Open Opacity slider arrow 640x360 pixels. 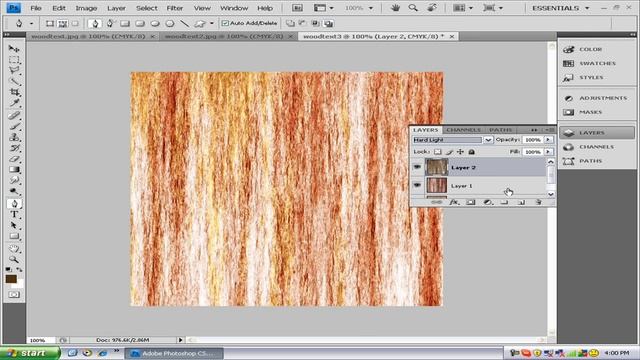548,140
